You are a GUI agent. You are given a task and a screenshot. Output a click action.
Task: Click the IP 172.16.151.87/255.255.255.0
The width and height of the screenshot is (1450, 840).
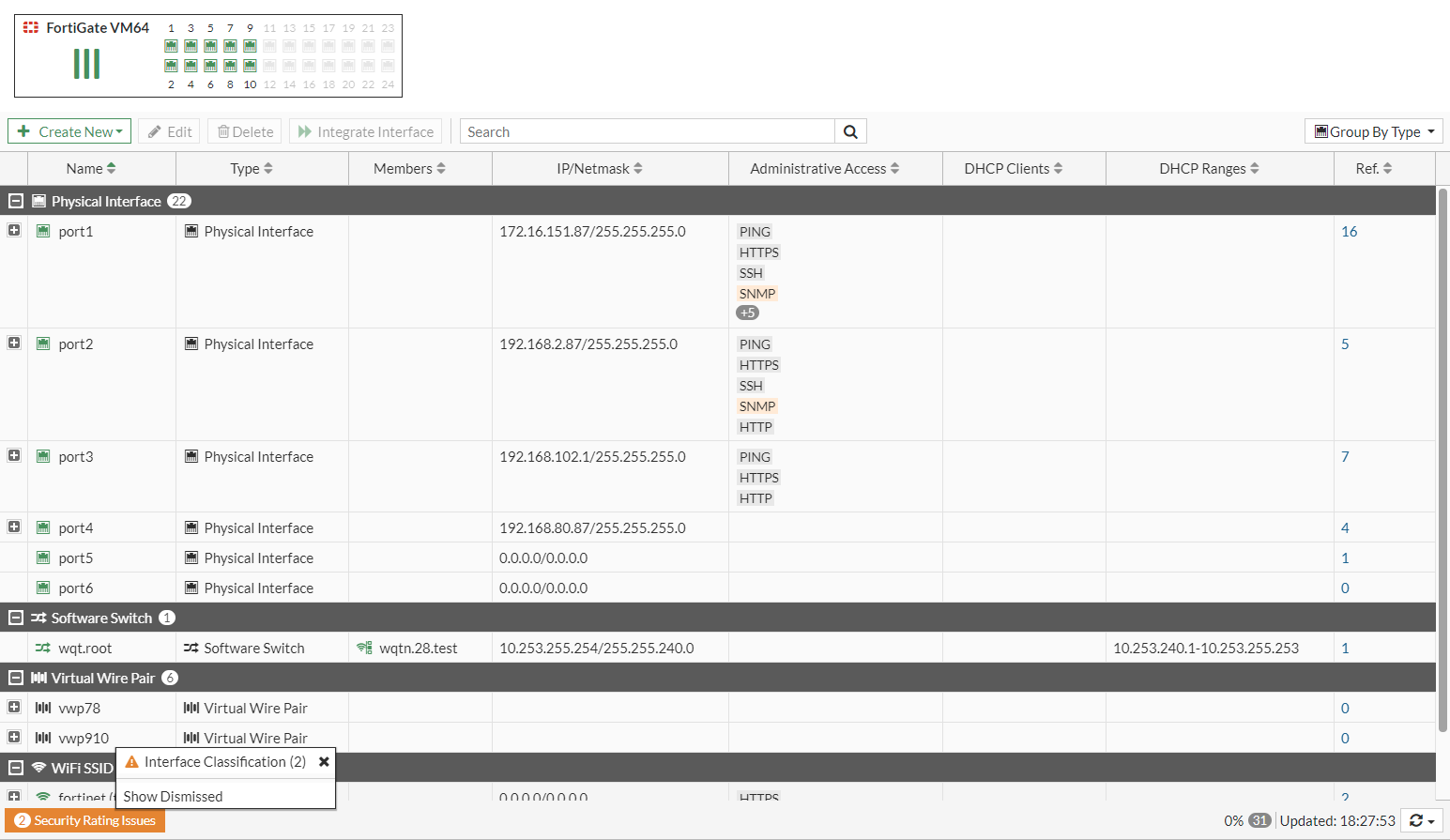pos(592,231)
